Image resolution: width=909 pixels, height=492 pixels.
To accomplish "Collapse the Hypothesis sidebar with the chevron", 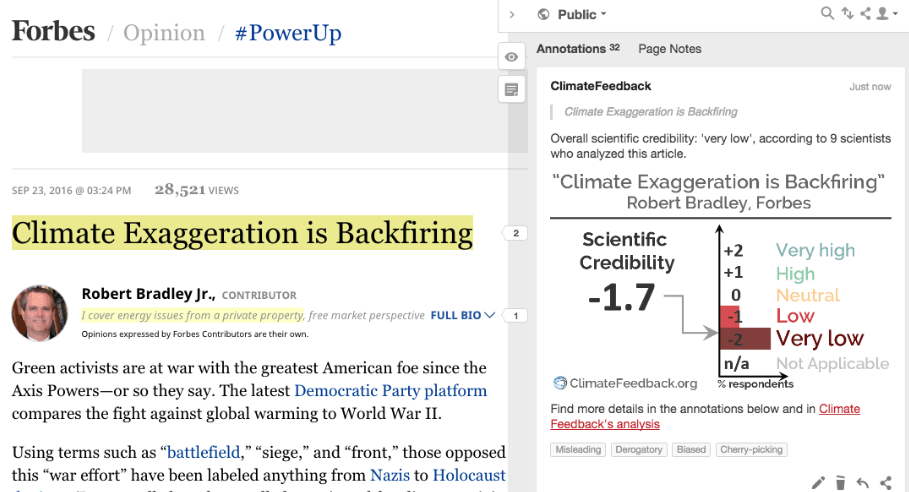I will [511, 14].
